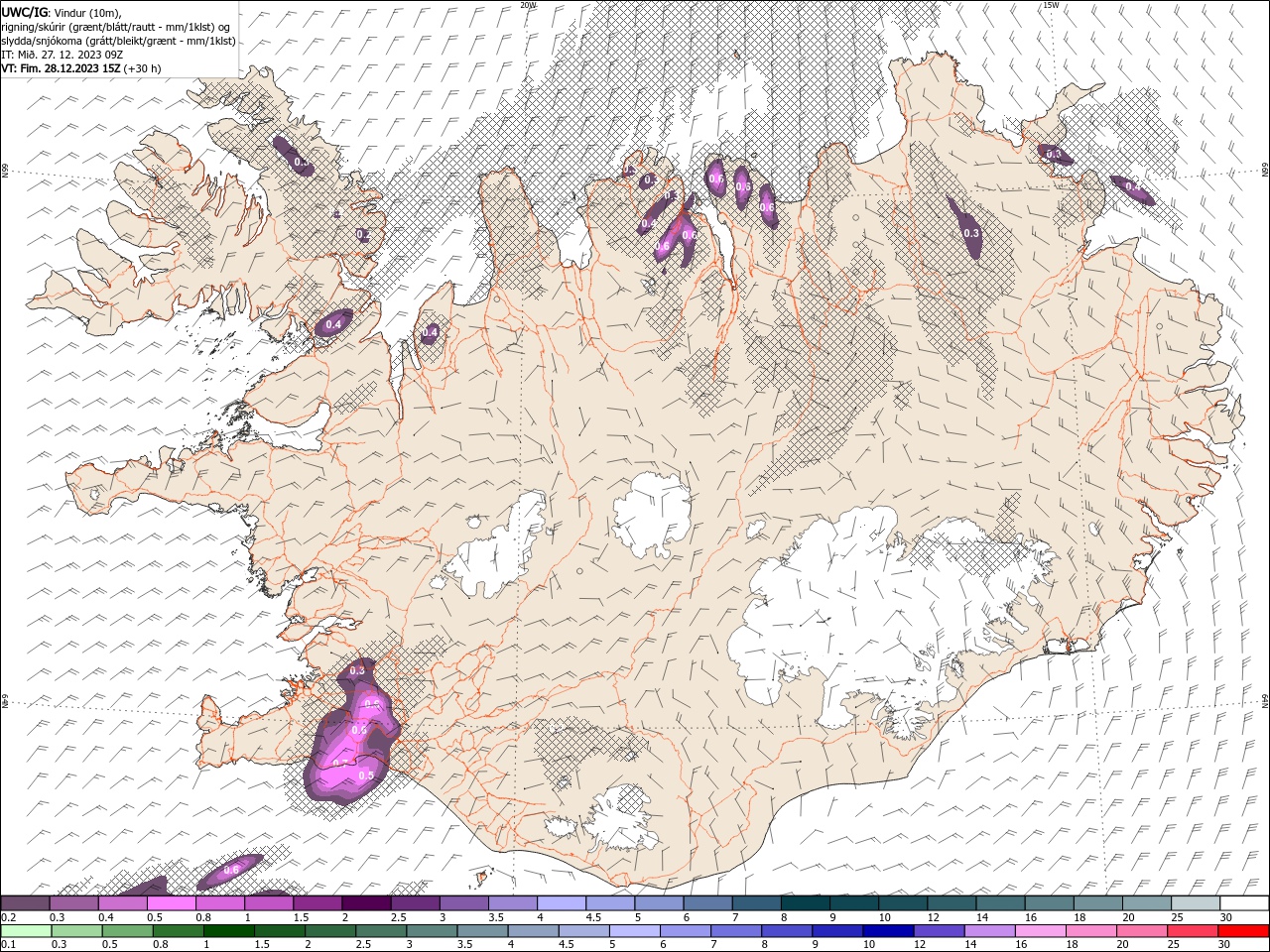Click the pale green 0.1–0.3 rain legend swatch
1270x952 pixels.
(27, 931)
